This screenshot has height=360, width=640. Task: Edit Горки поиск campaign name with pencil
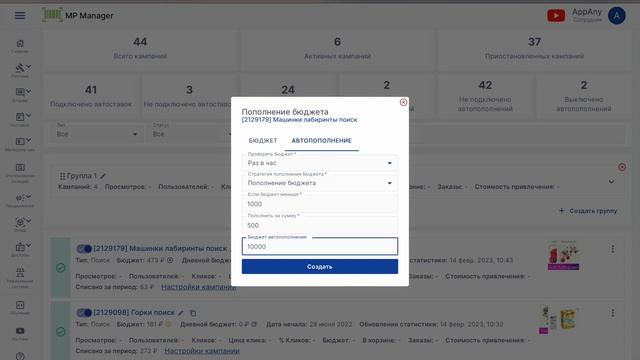[x=181, y=313]
